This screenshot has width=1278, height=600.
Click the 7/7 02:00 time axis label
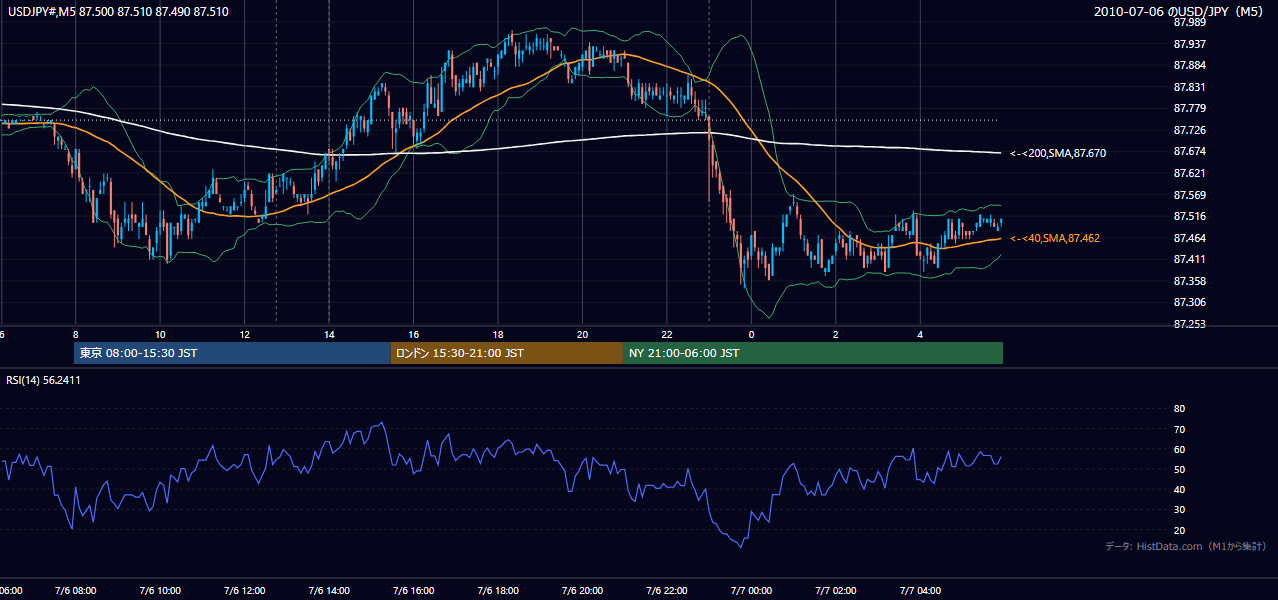(835, 591)
